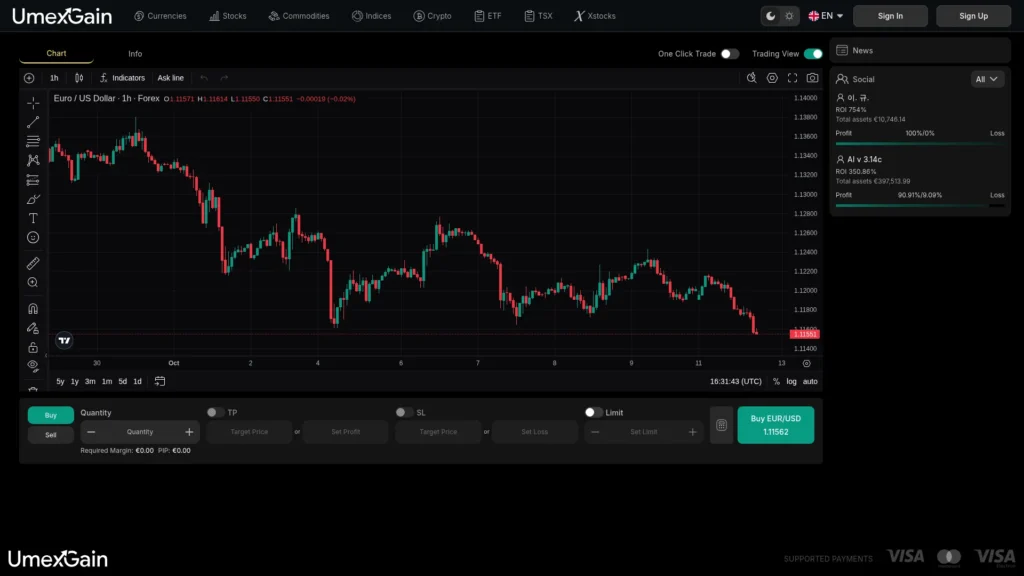
Task: Increase quantity with plus button
Action: click(189, 432)
